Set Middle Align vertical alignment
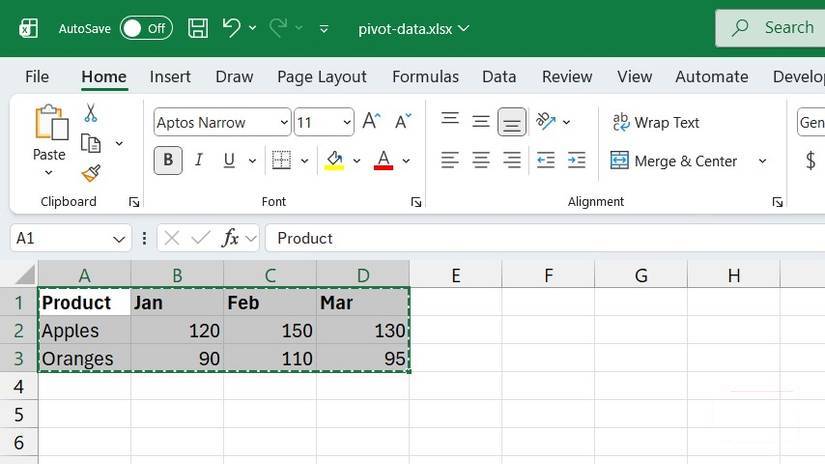This screenshot has width=825, height=464. [480, 121]
